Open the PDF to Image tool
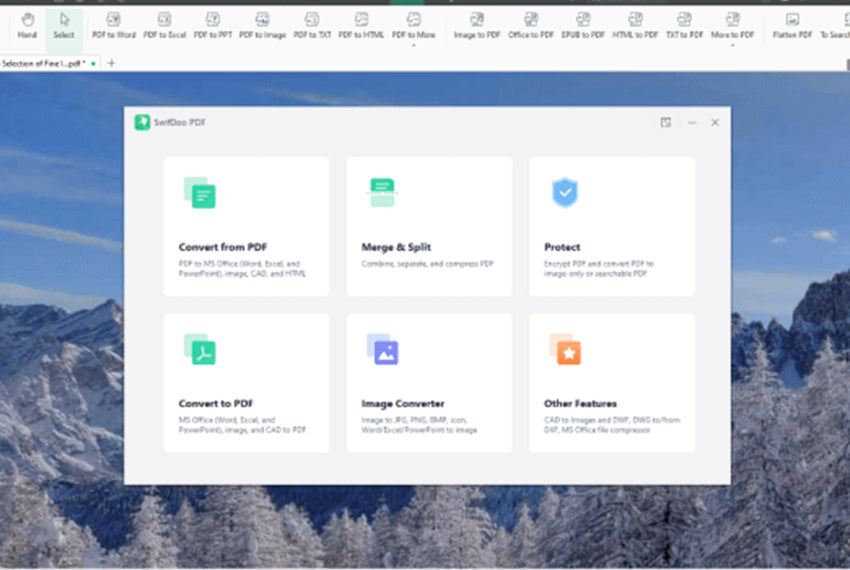The width and height of the screenshot is (850, 570). pyautogui.click(x=262, y=25)
